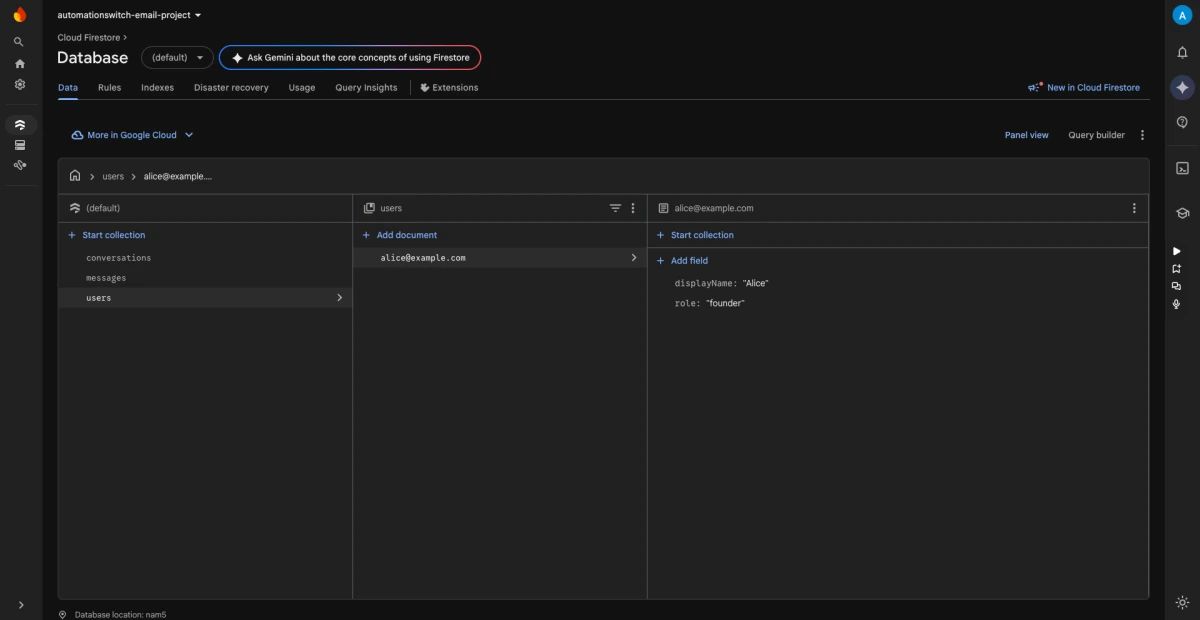Click Start collection under alice@example.com document
Screen dimensions: 1200x620
pos(695,235)
